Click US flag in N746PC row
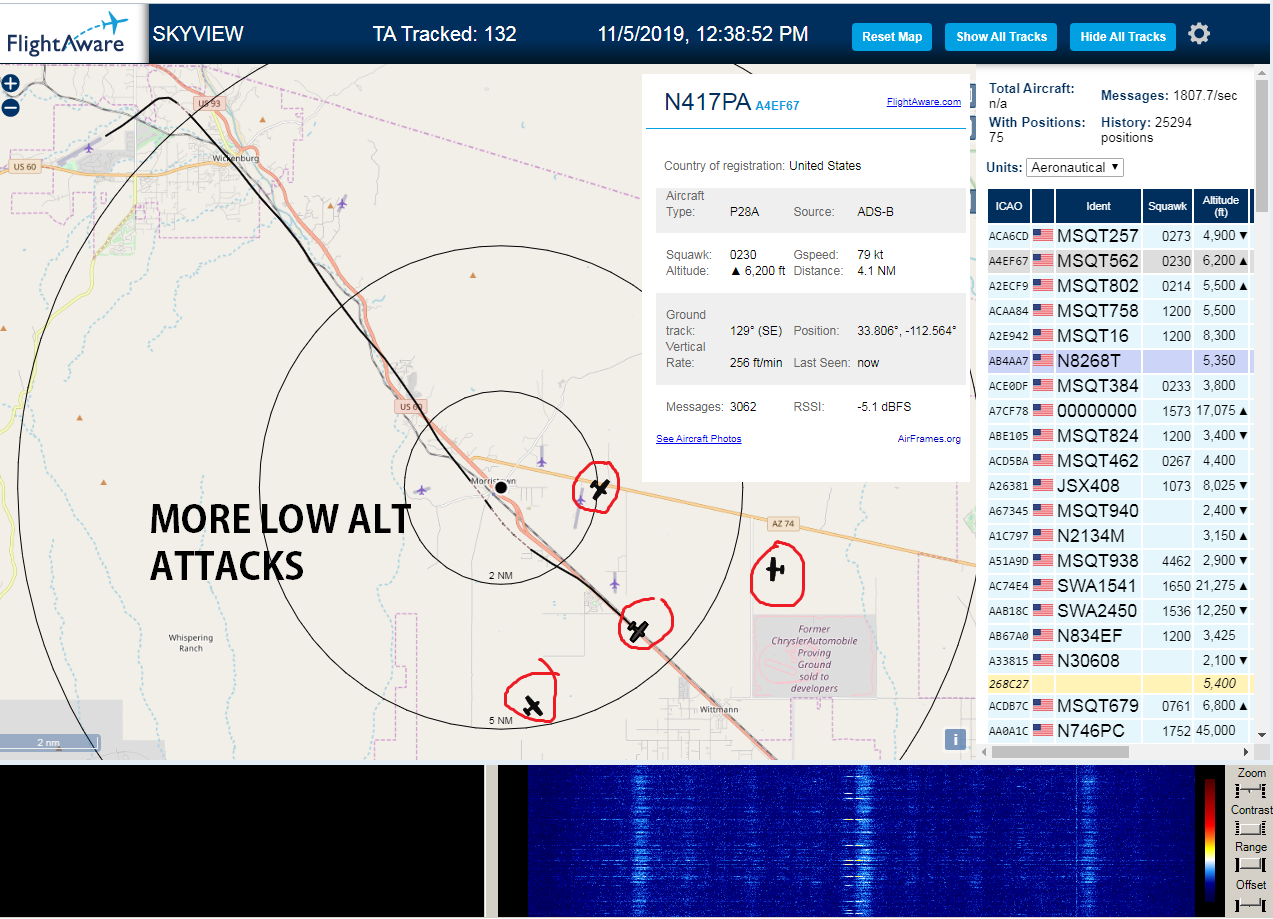 point(1043,731)
